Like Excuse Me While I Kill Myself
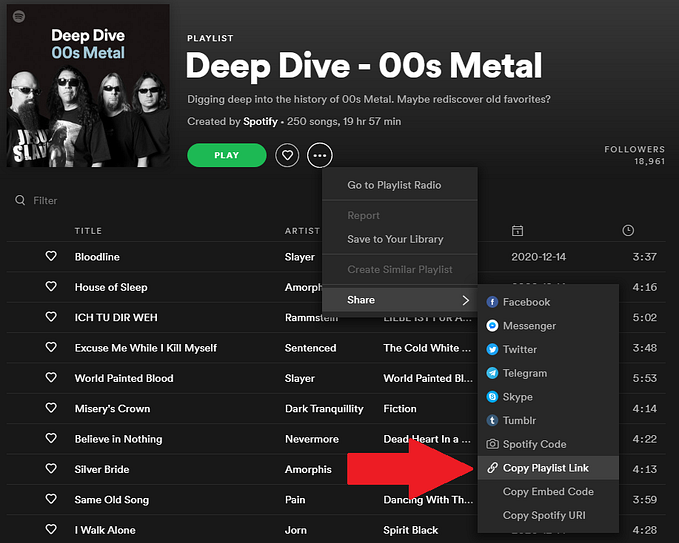Viewport: 679px width, 543px height. click(51, 347)
